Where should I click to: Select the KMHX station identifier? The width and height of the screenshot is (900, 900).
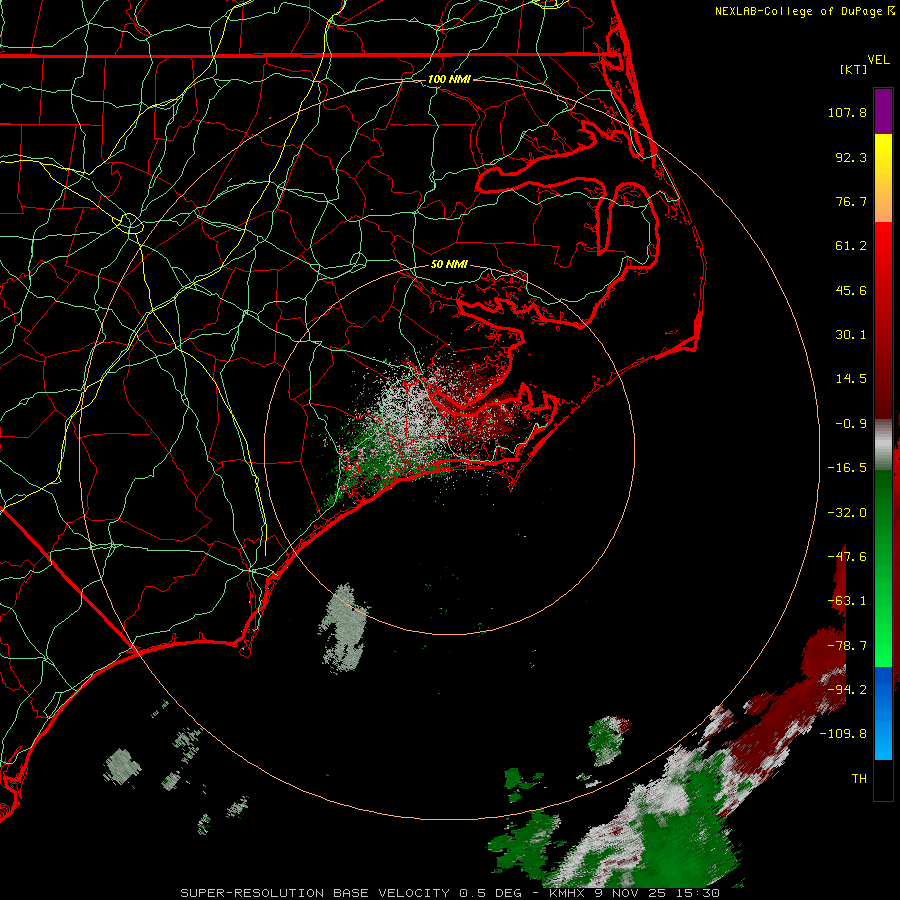[x=567, y=893]
